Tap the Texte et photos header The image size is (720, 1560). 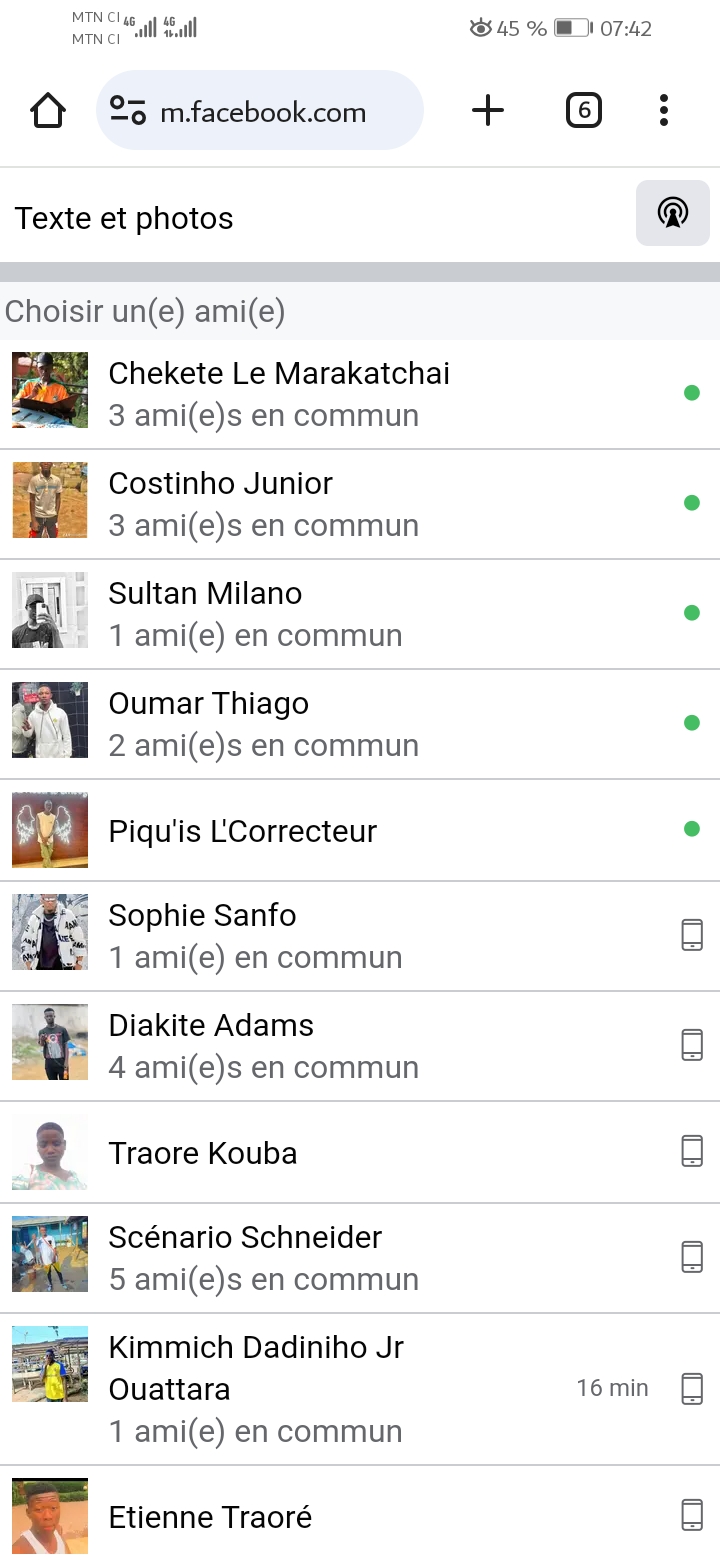pyautogui.click(x=124, y=219)
